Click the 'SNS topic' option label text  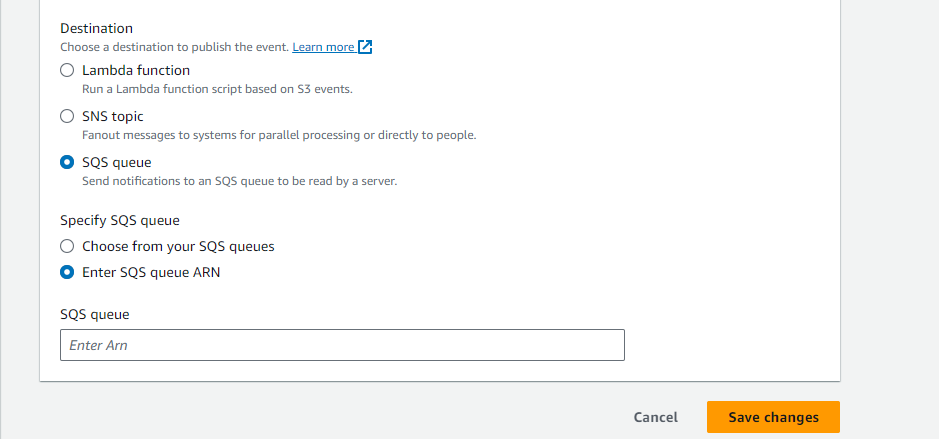click(113, 116)
